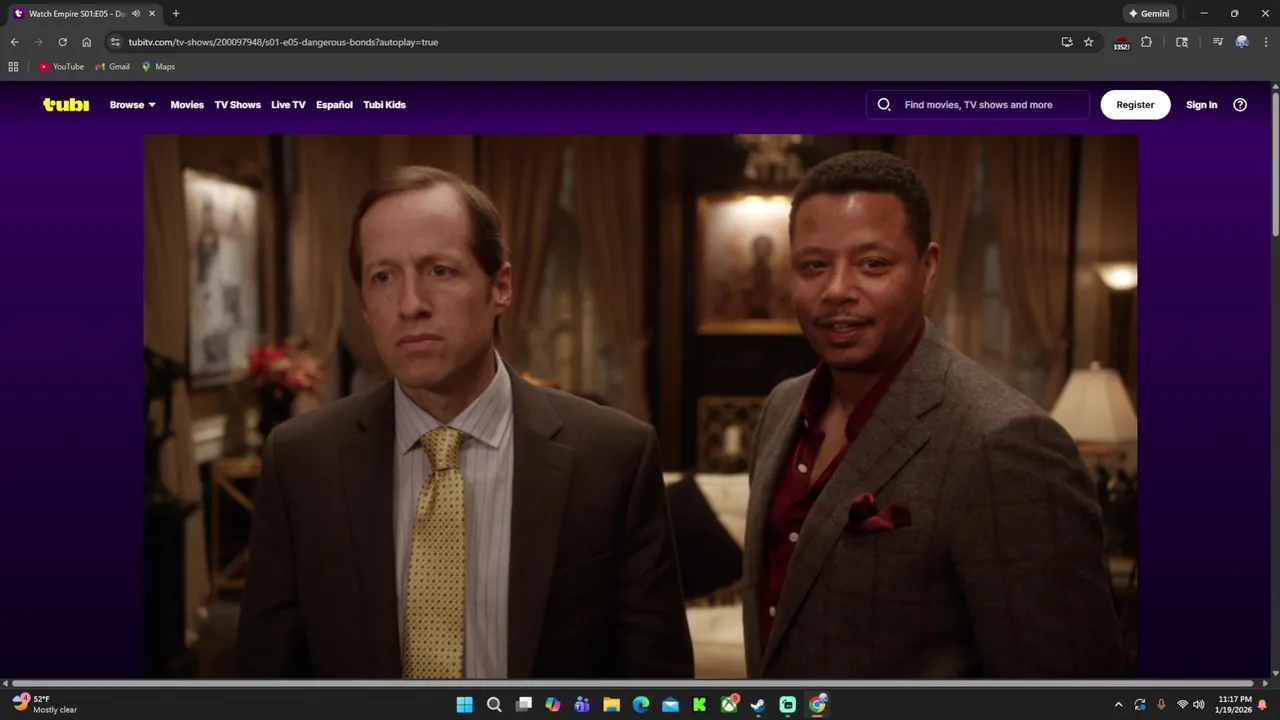Open the taskbar clock showing 11:17 PM
This screenshot has height=720, width=1280.
tap(1234, 705)
